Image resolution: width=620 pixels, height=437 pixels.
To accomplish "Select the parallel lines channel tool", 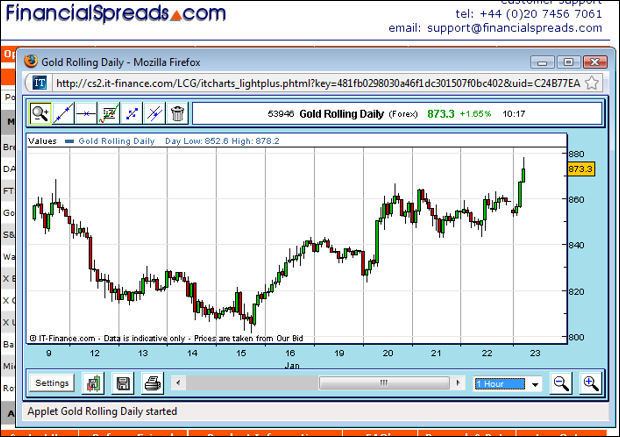I will [154, 114].
